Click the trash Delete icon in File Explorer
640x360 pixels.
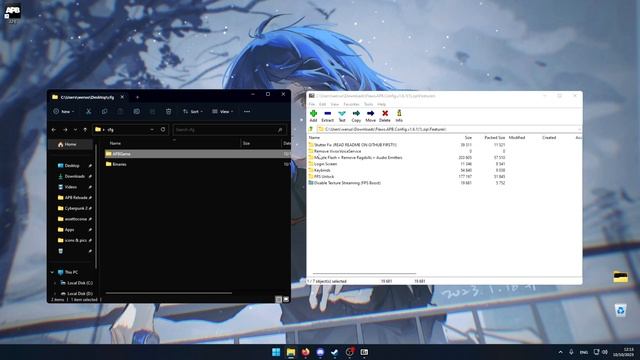(168, 111)
